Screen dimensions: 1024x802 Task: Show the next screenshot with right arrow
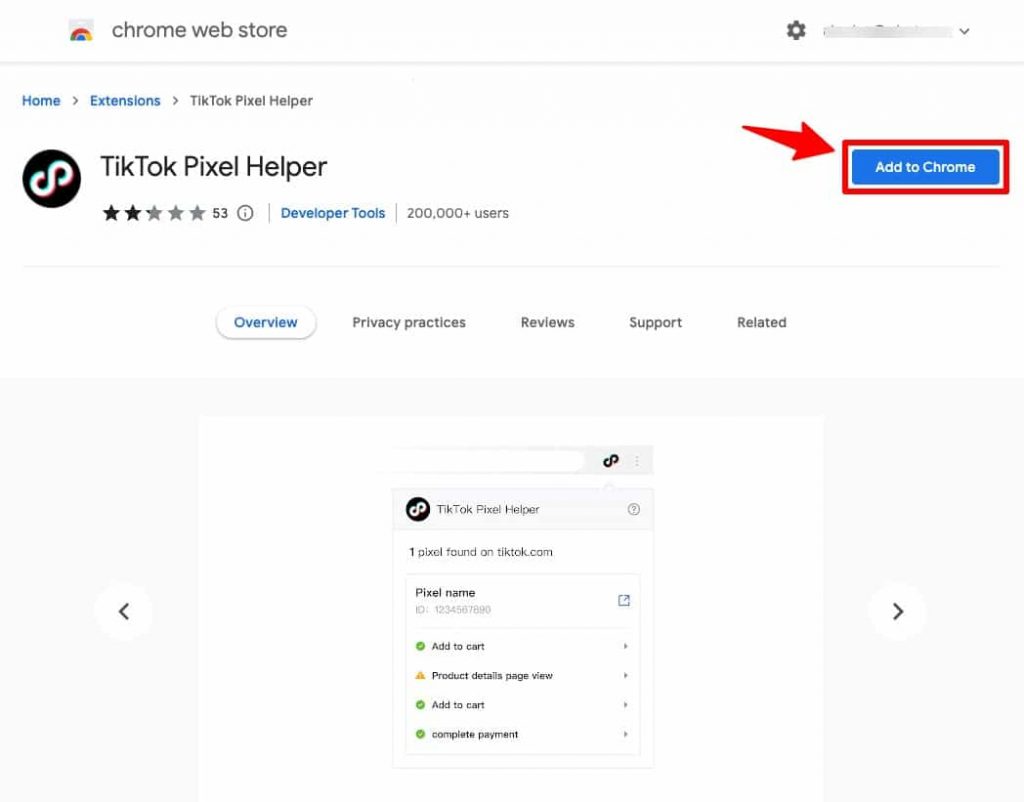coord(897,611)
